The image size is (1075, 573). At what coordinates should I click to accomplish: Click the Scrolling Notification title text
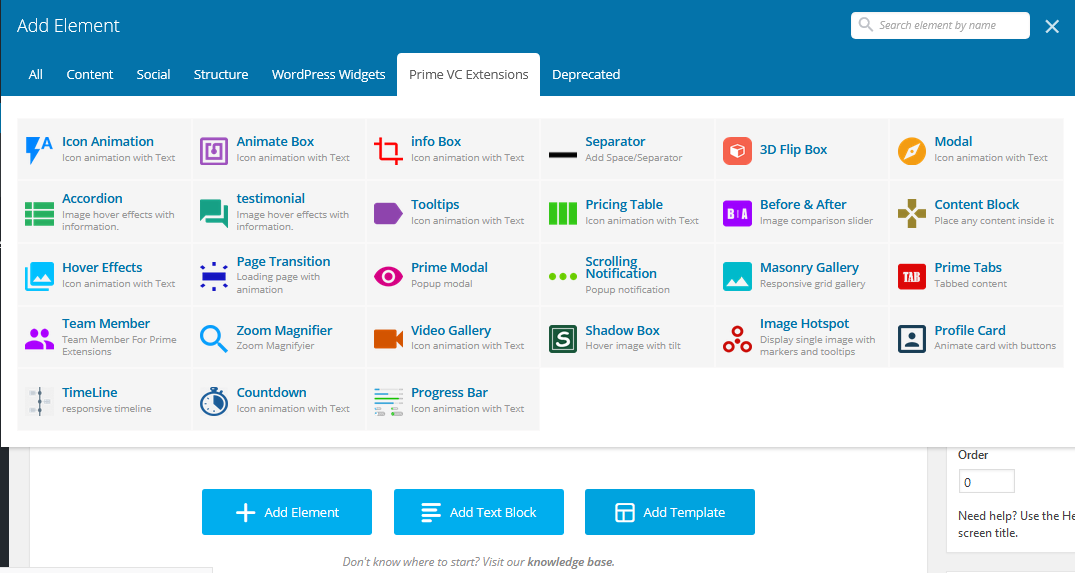620,267
